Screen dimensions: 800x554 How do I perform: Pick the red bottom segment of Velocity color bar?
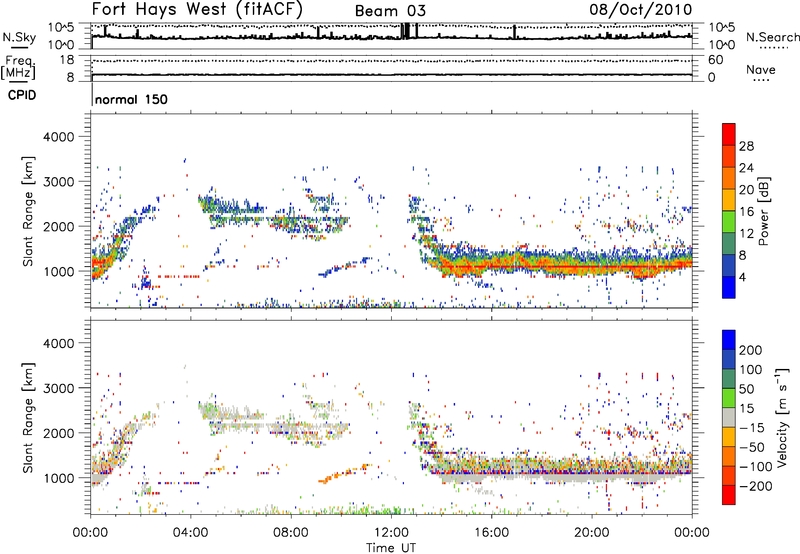[729, 495]
